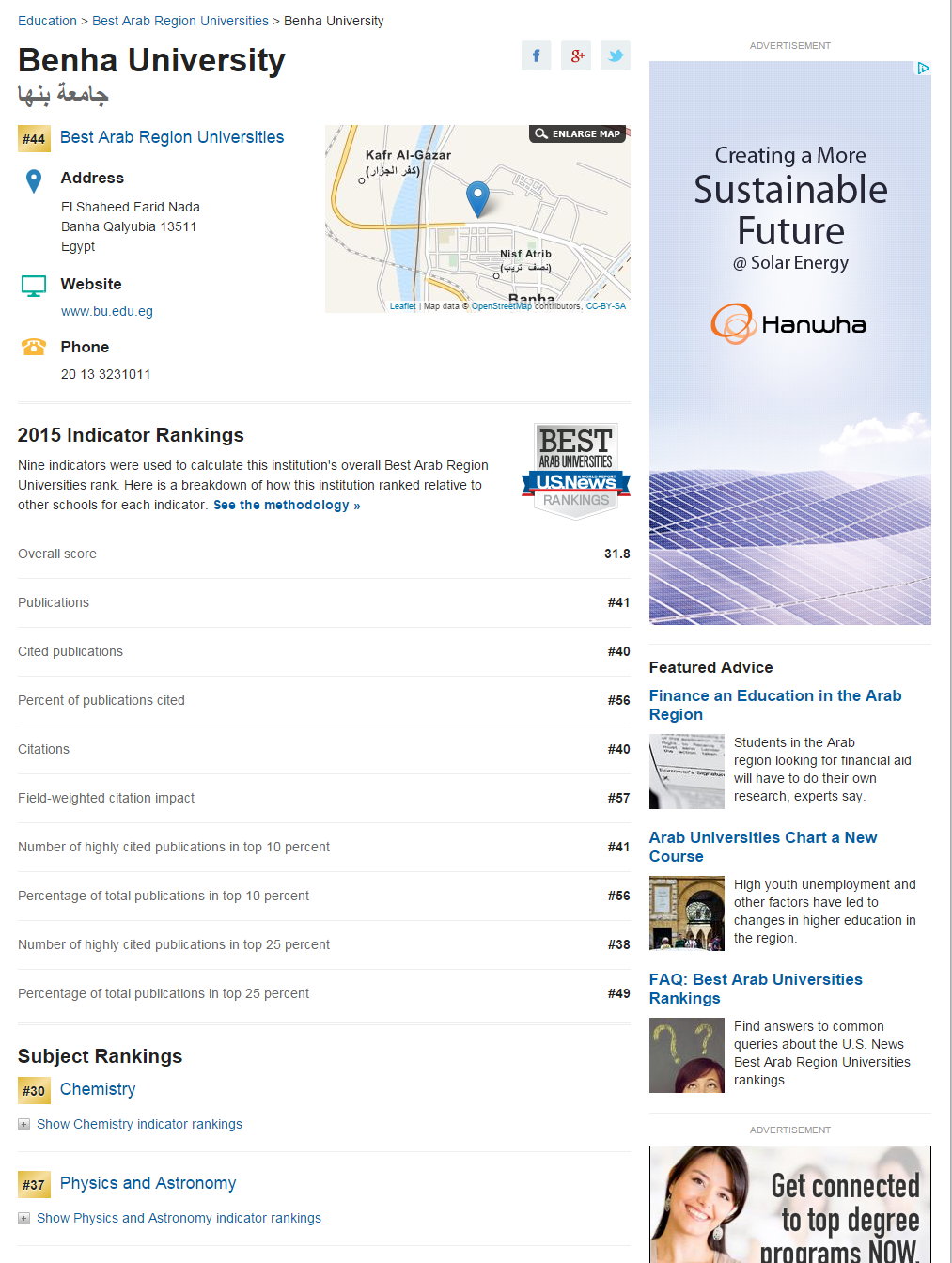Visit www.bu.edu.eg website link
Screen dimensions: 952x1263
pos(106,311)
